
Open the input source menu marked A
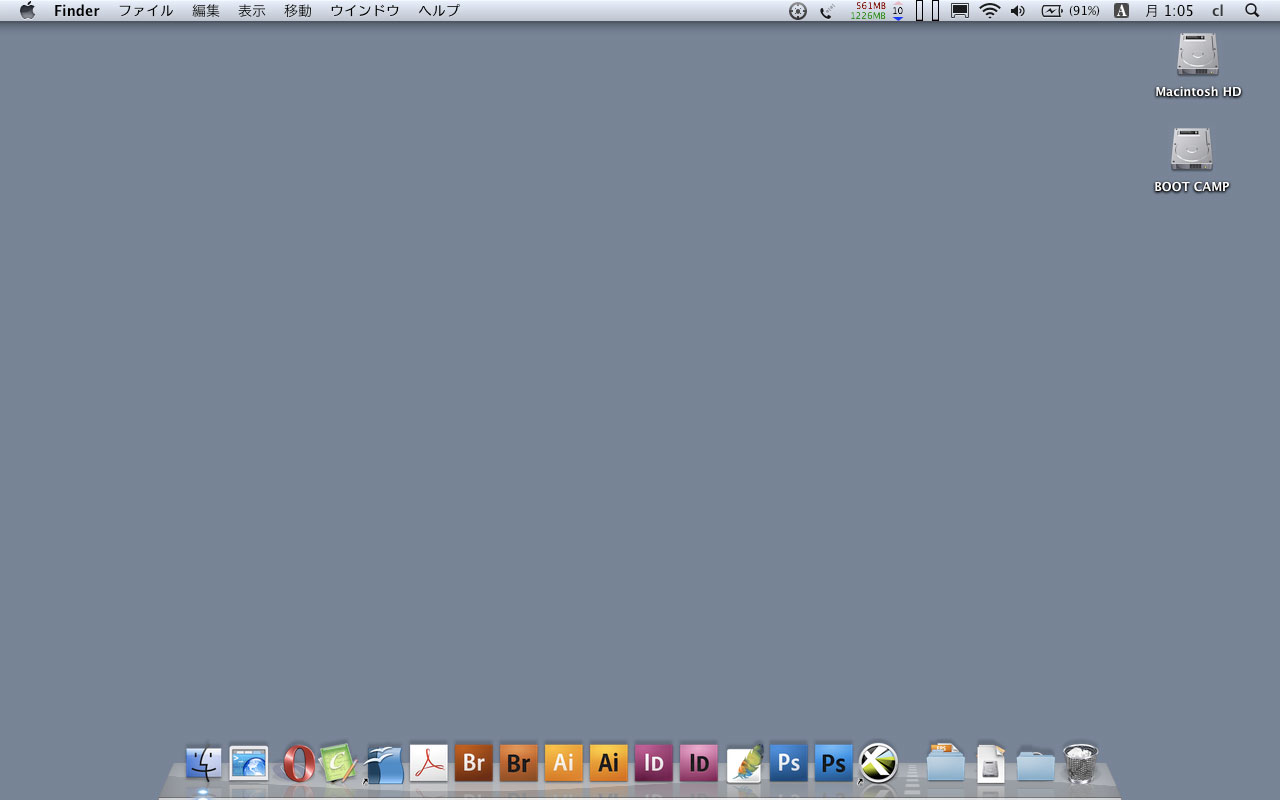tap(1121, 11)
